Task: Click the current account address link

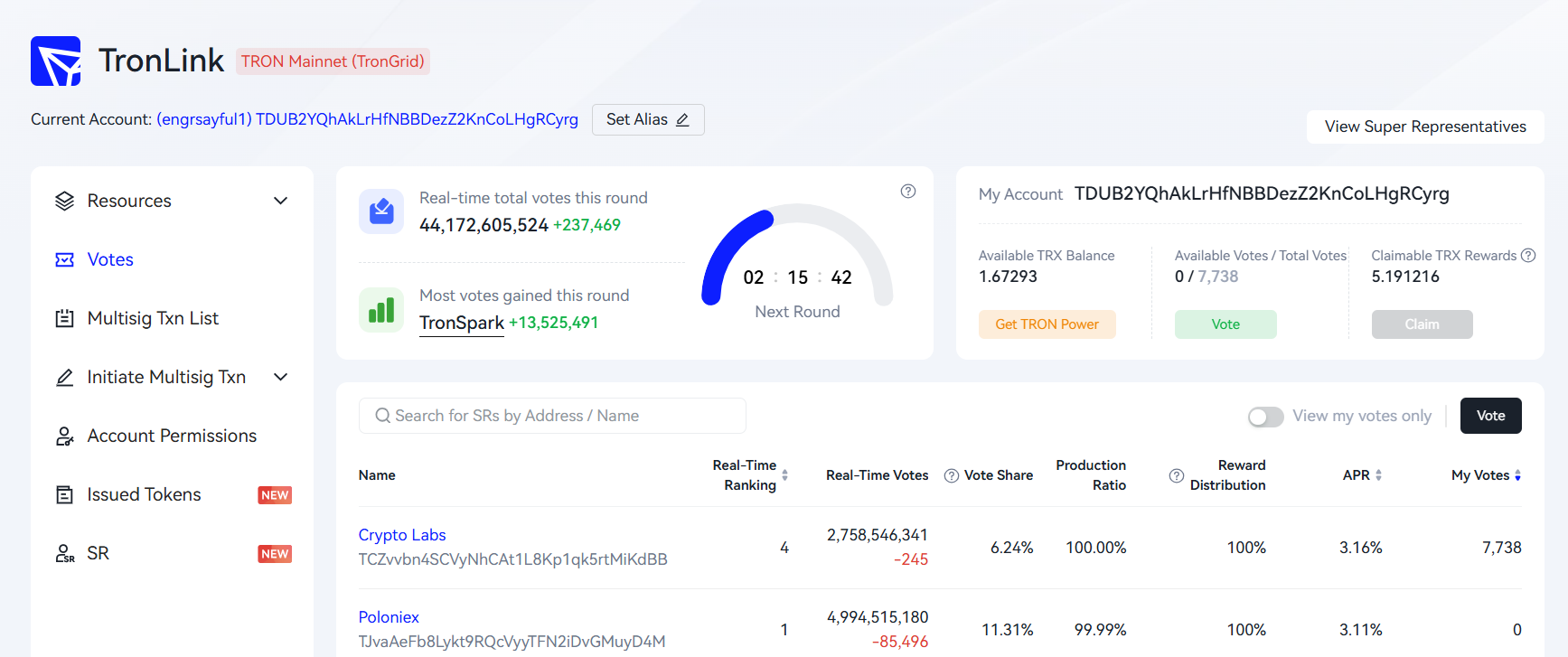Action: 368,119
